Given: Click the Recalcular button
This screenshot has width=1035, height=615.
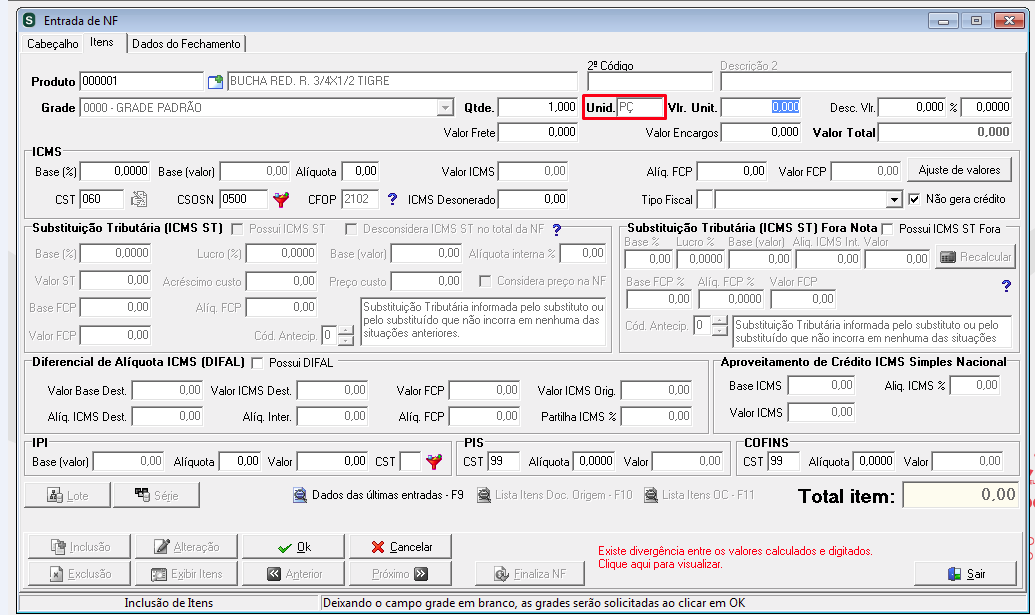Looking at the screenshot, I should click(x=976, y=257).
